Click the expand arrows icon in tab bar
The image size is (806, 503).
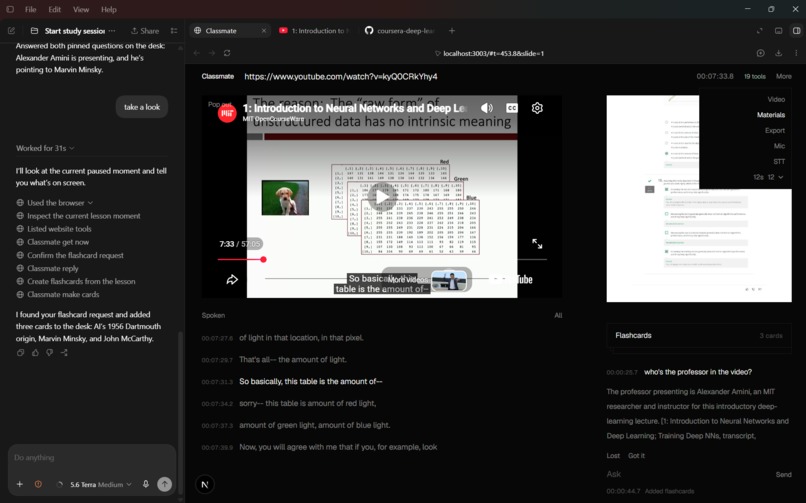760,31
